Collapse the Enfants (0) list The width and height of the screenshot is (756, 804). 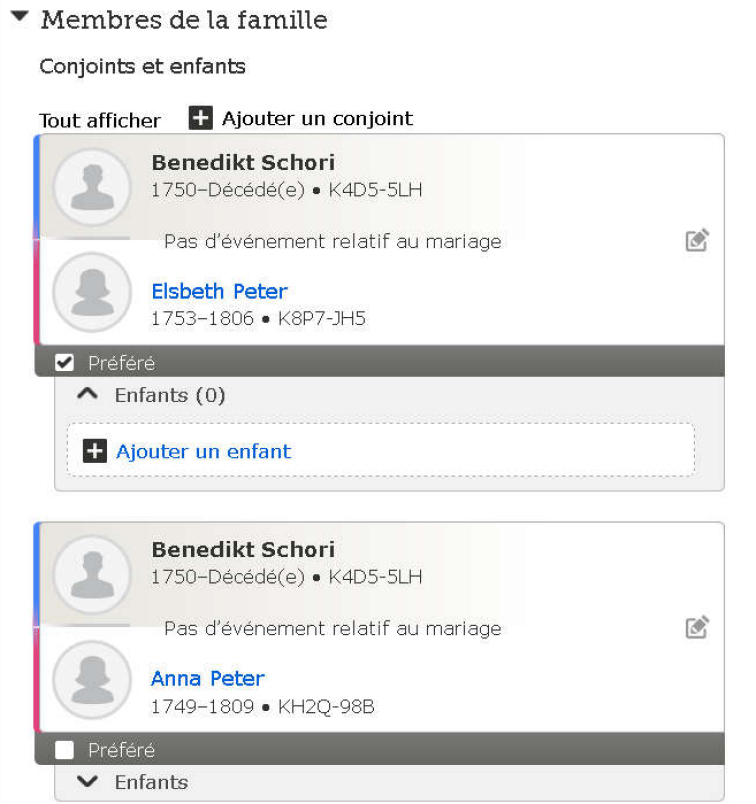(89, 395)
